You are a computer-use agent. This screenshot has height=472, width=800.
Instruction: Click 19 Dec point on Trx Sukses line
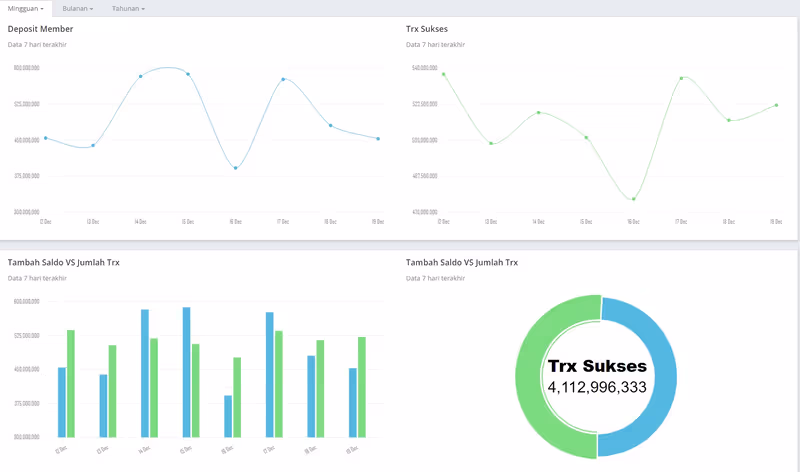pyautogui.click(x=777, y=105)
